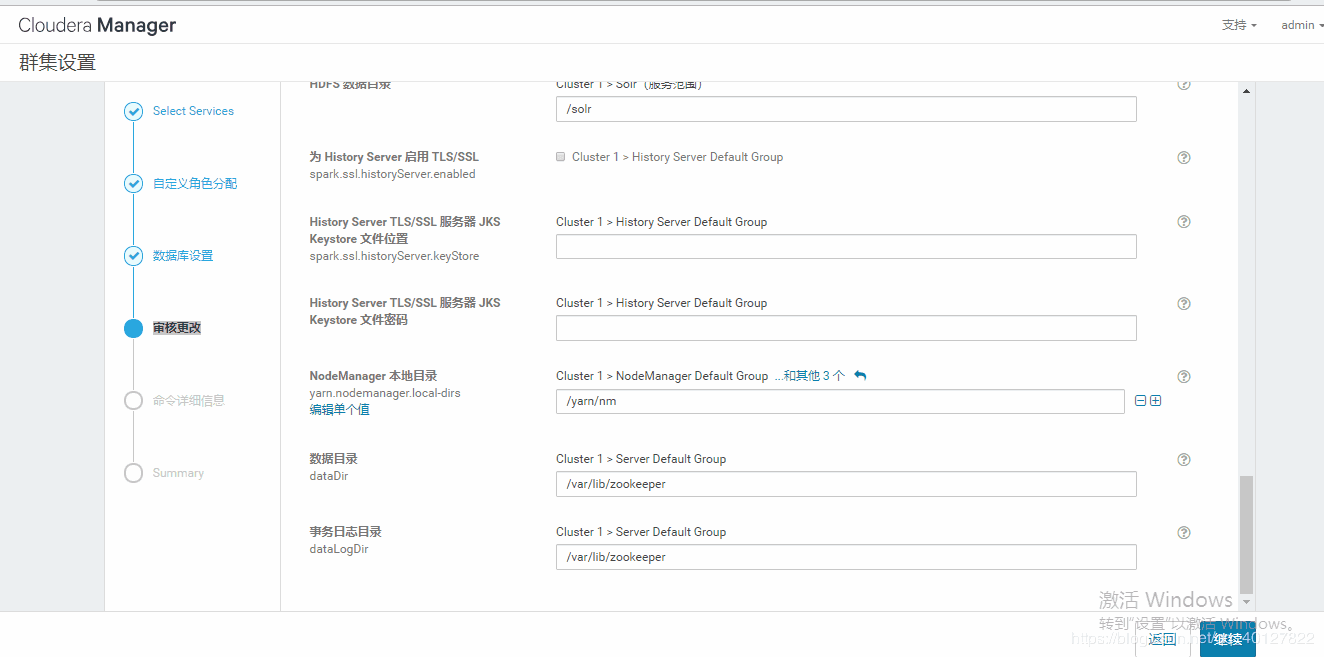This screenshot has width=1324, height=657.
Task: Enable TLS/SSL checkbox for History Server
Action: click(x=561, y=157)
